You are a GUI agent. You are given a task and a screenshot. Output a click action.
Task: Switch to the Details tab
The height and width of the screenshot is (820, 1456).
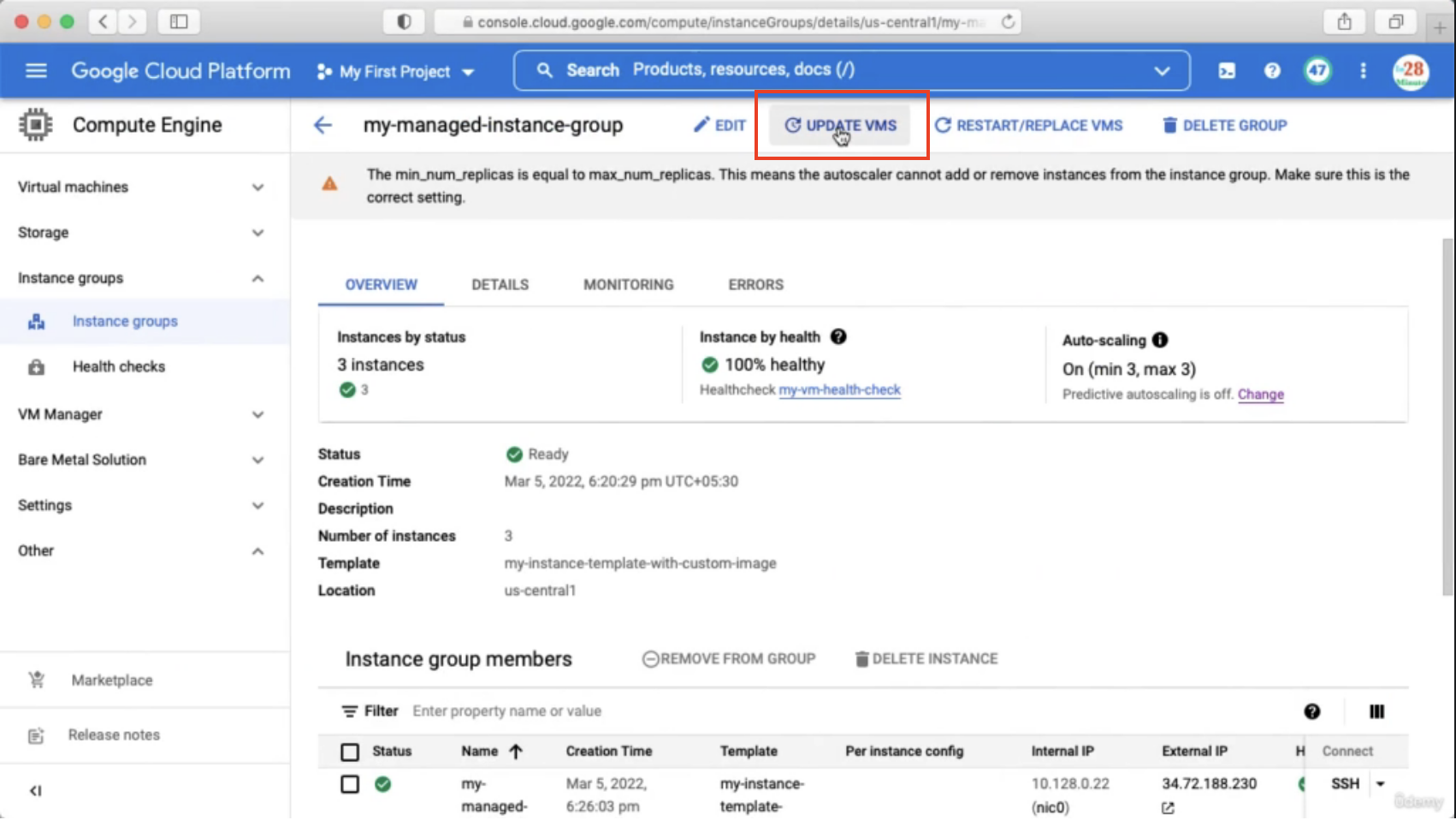coord(500,285)
